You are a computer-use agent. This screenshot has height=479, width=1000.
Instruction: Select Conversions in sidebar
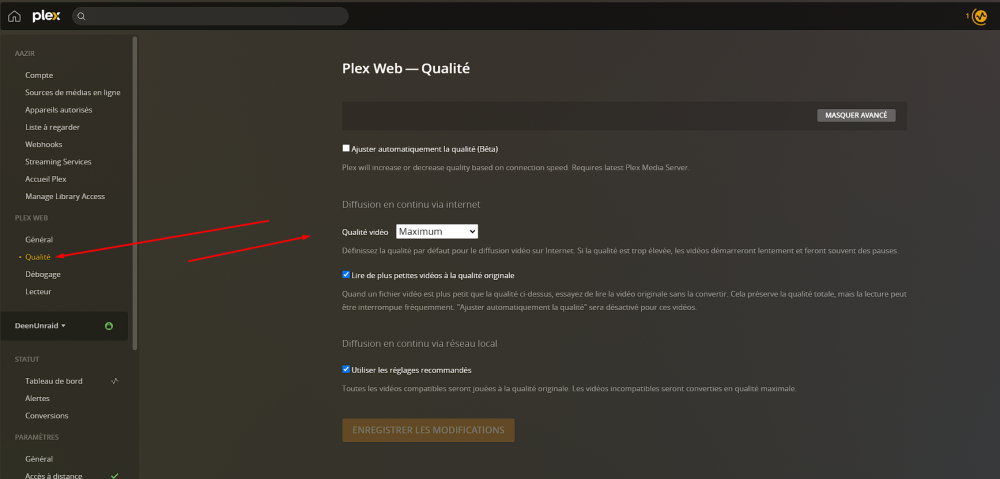point(47,416)
